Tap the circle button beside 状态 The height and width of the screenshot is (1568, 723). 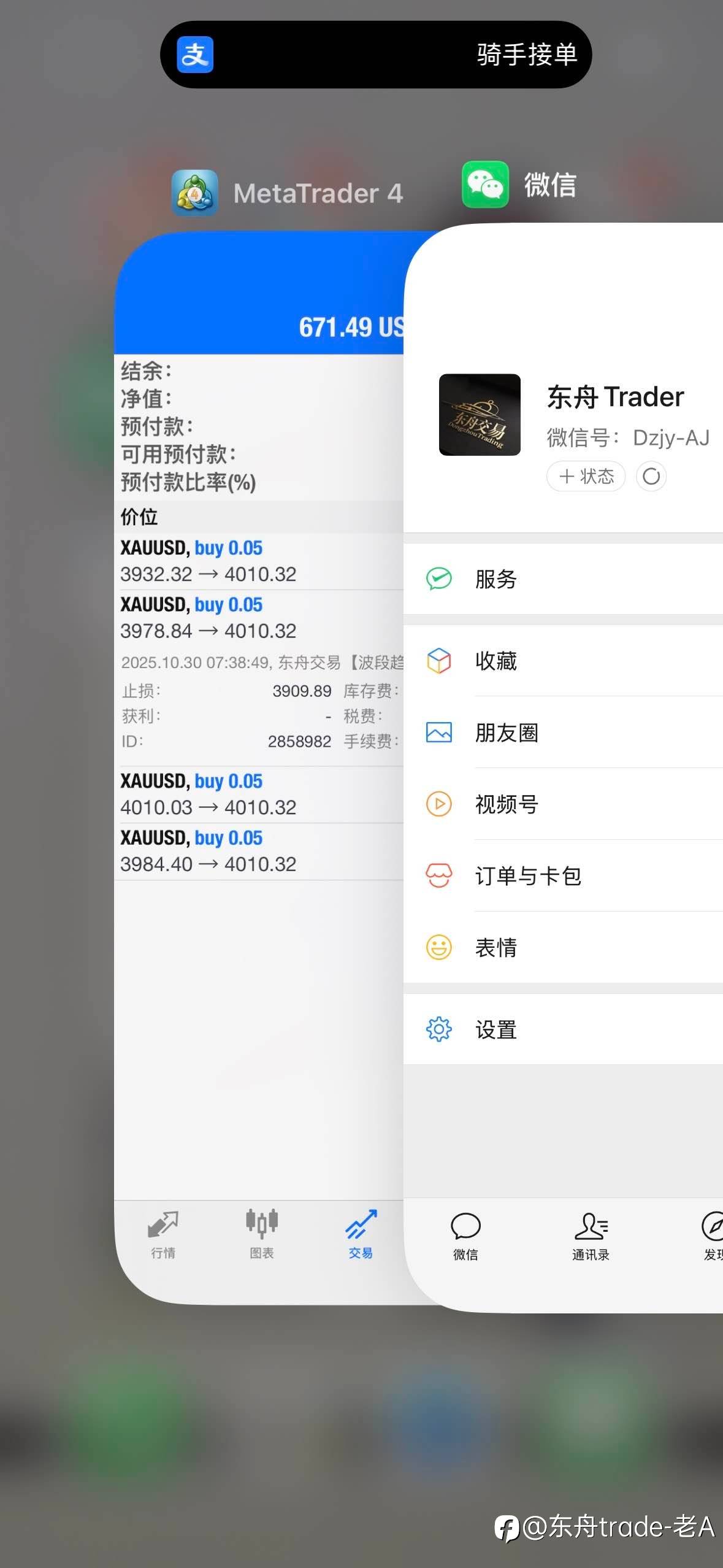coord(651,476)
